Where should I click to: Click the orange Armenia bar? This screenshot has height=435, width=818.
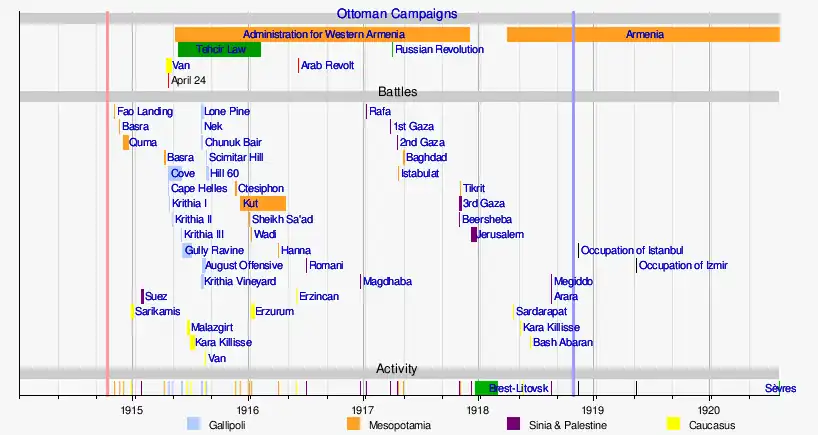coord(643,34)
